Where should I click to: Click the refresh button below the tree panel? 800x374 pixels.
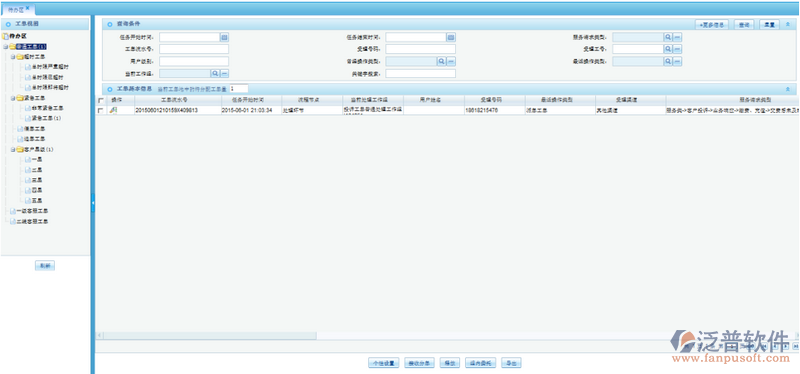(45, 266)
